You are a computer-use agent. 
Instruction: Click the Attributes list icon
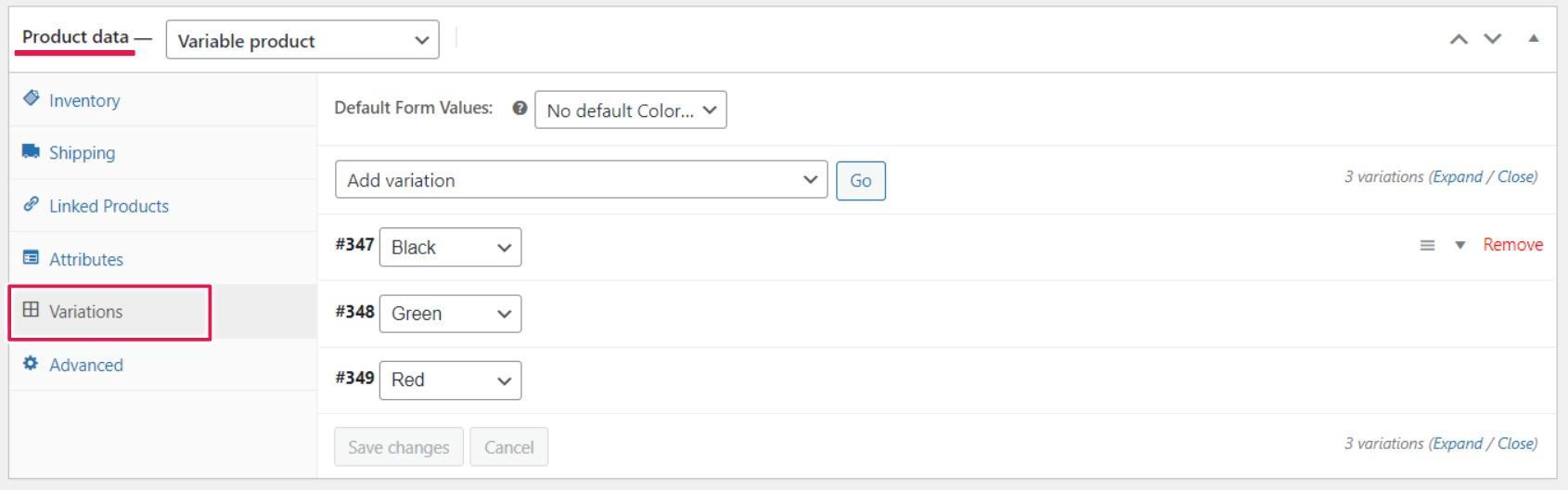coord(32,257)
